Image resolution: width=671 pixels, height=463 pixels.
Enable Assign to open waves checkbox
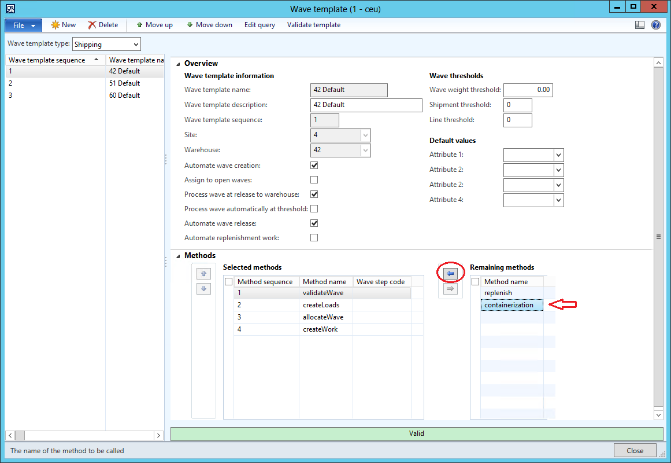(314, 180)
